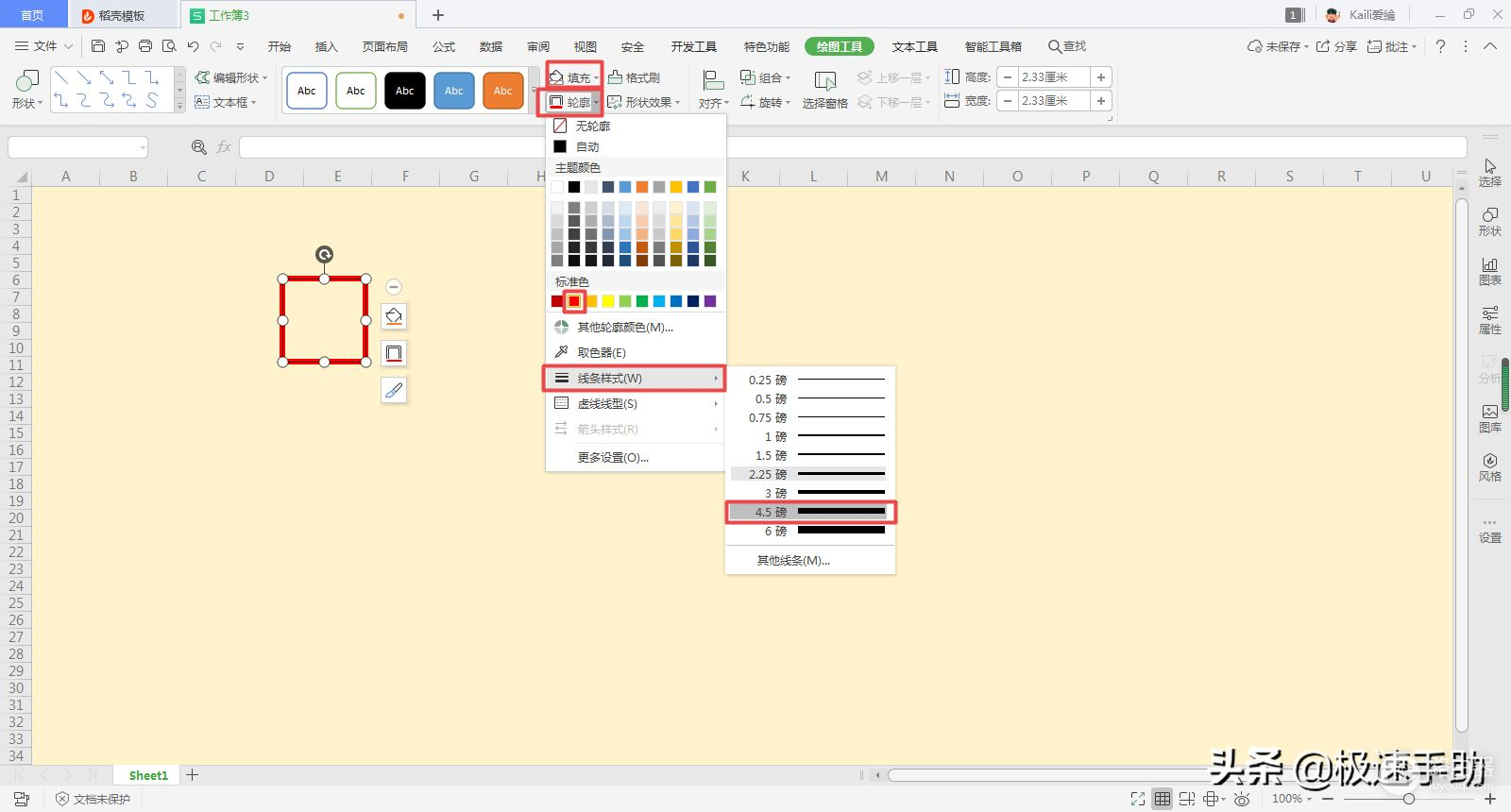
Task: Toggle eye-protection mode in status bar
Action: [1242, 799]
